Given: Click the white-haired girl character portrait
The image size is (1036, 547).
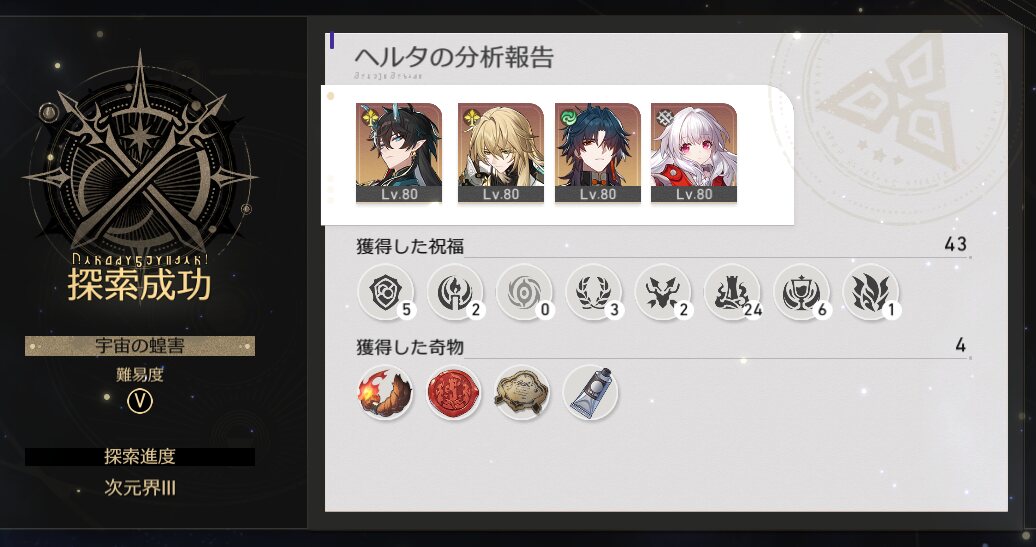Looking at the screenshot, I should [694, 153].
